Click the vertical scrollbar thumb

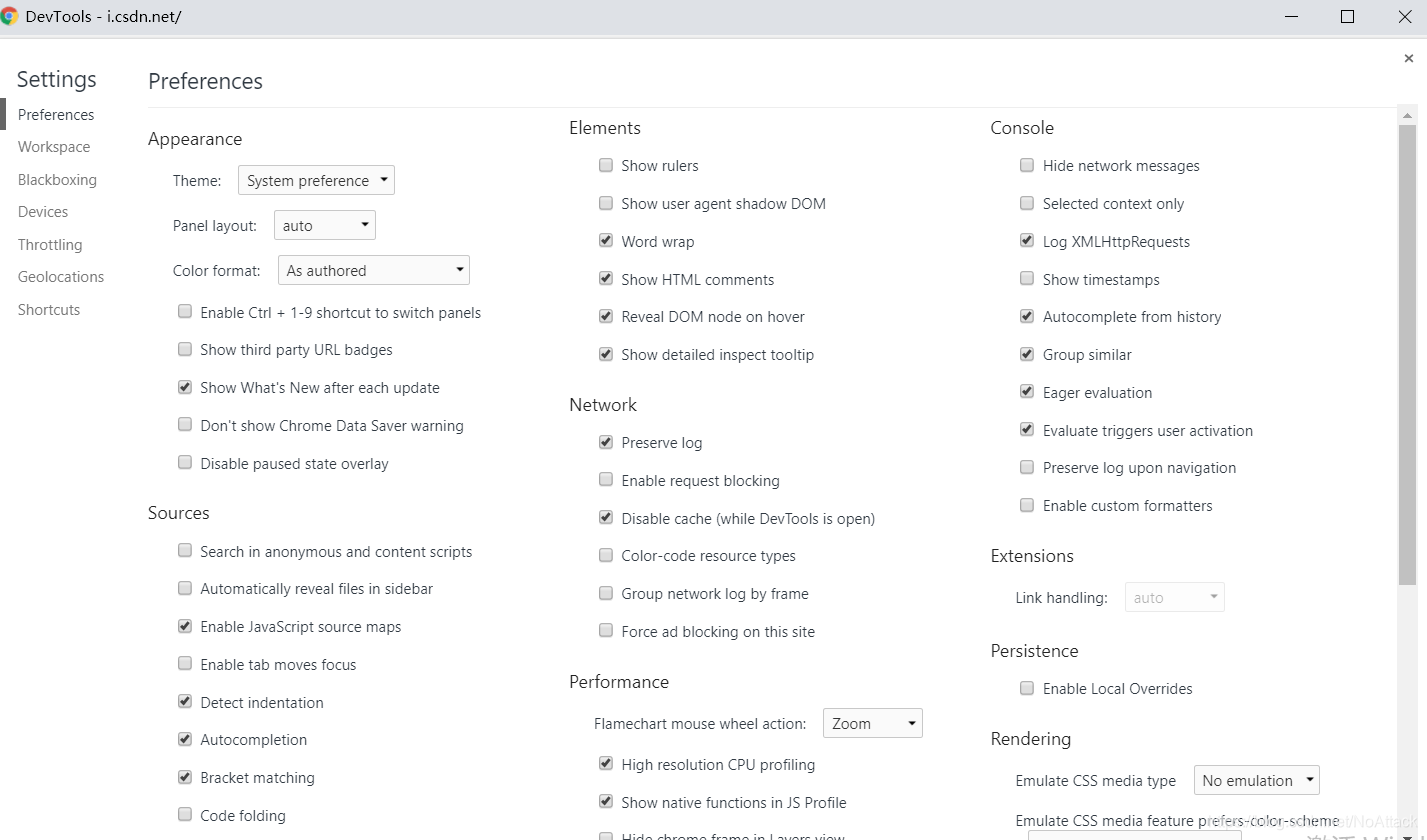click(1408, 355)
